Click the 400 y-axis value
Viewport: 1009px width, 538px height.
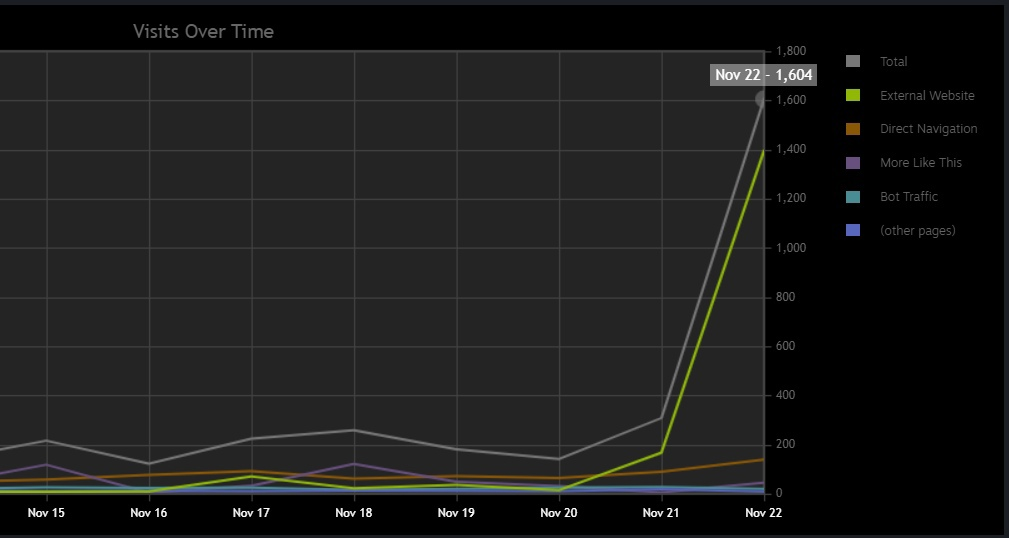[x=786, y=395]
